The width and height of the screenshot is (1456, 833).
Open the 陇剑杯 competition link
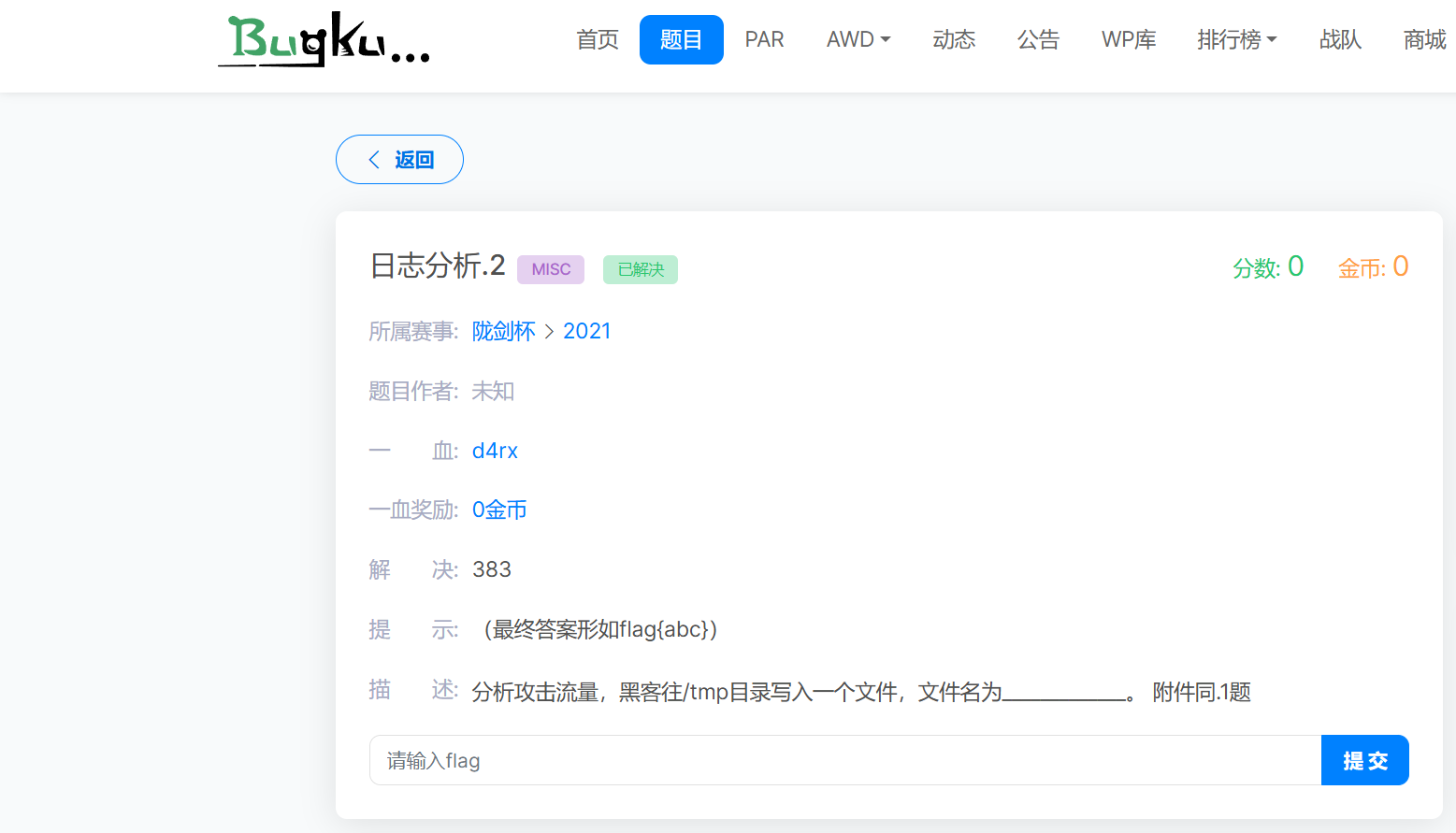[x=504, y=331]
